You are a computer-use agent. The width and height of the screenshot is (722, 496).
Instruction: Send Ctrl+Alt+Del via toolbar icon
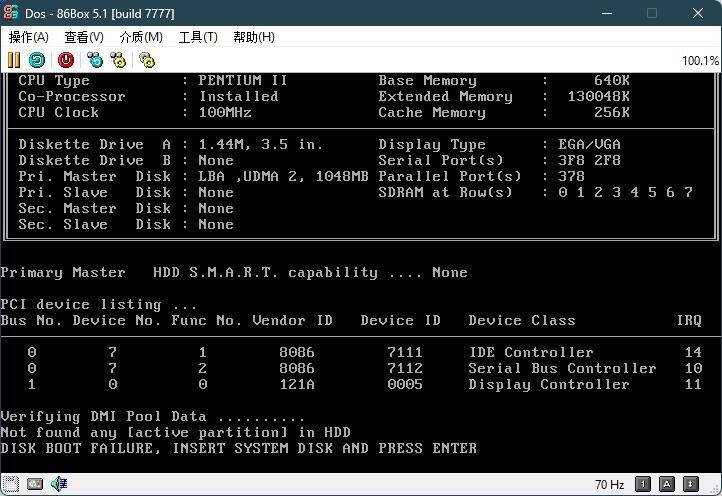click(x=95, y=60)
